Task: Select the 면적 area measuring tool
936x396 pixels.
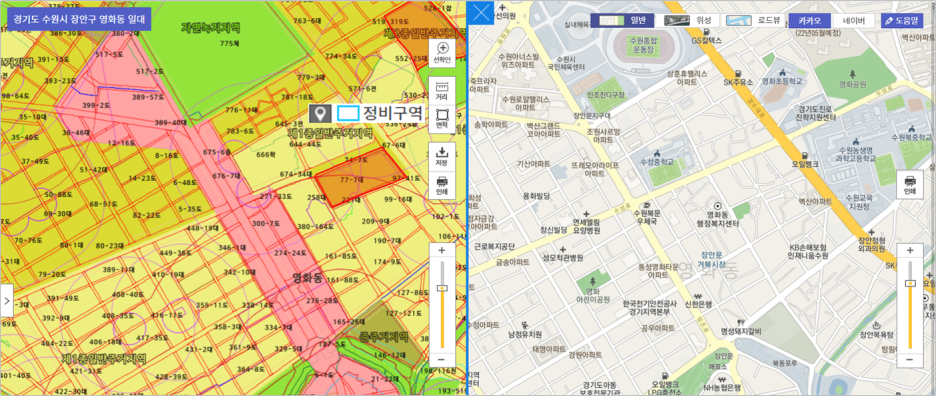Action: pos(442,120)
